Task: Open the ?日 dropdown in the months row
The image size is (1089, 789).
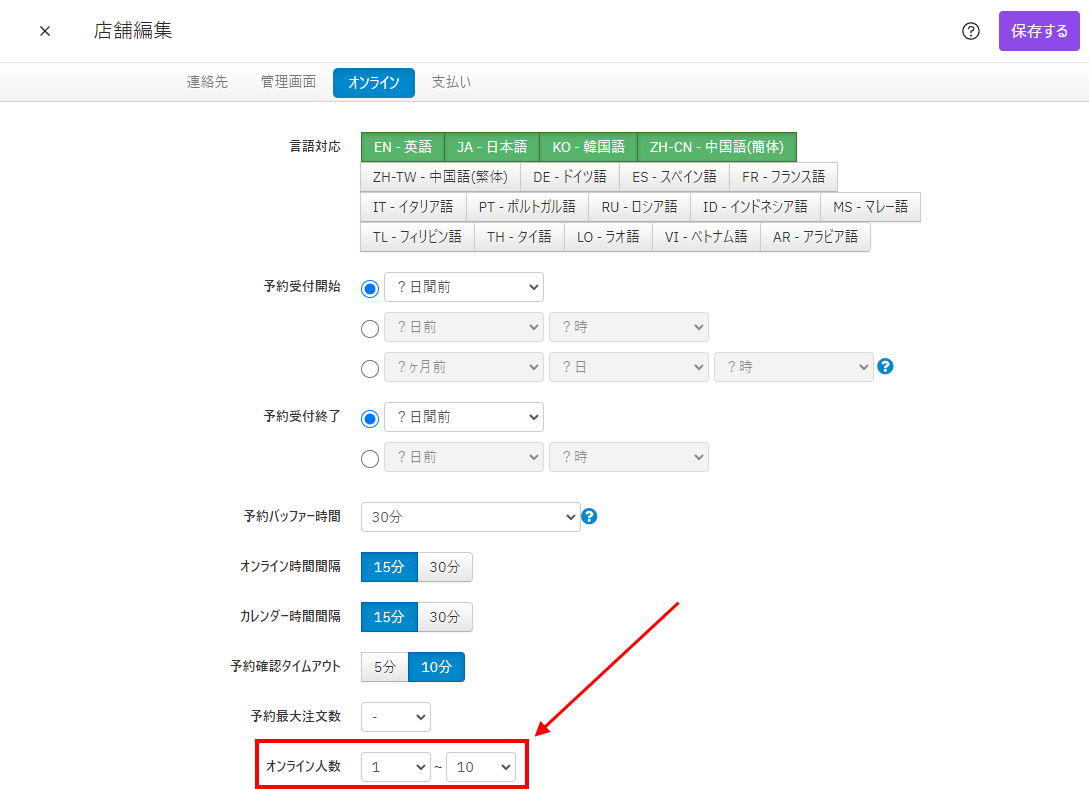Action: 629,367
